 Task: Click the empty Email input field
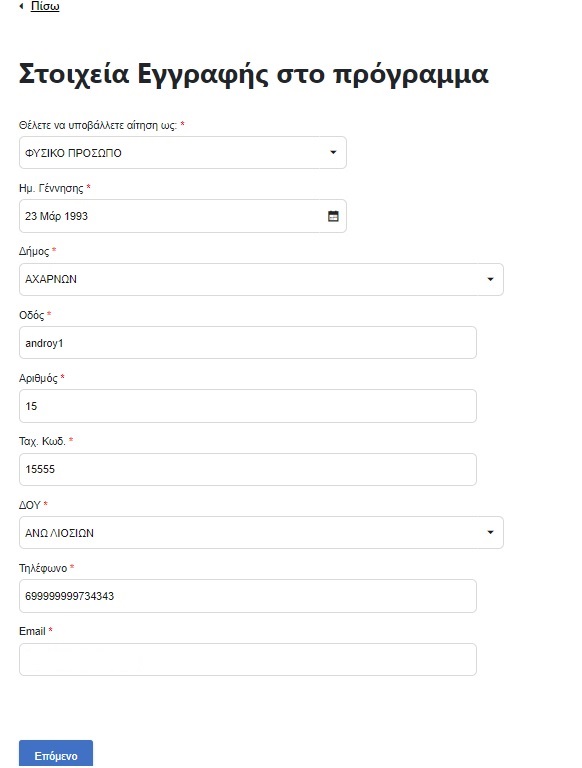pyautogui.click(x=248, y=659)
